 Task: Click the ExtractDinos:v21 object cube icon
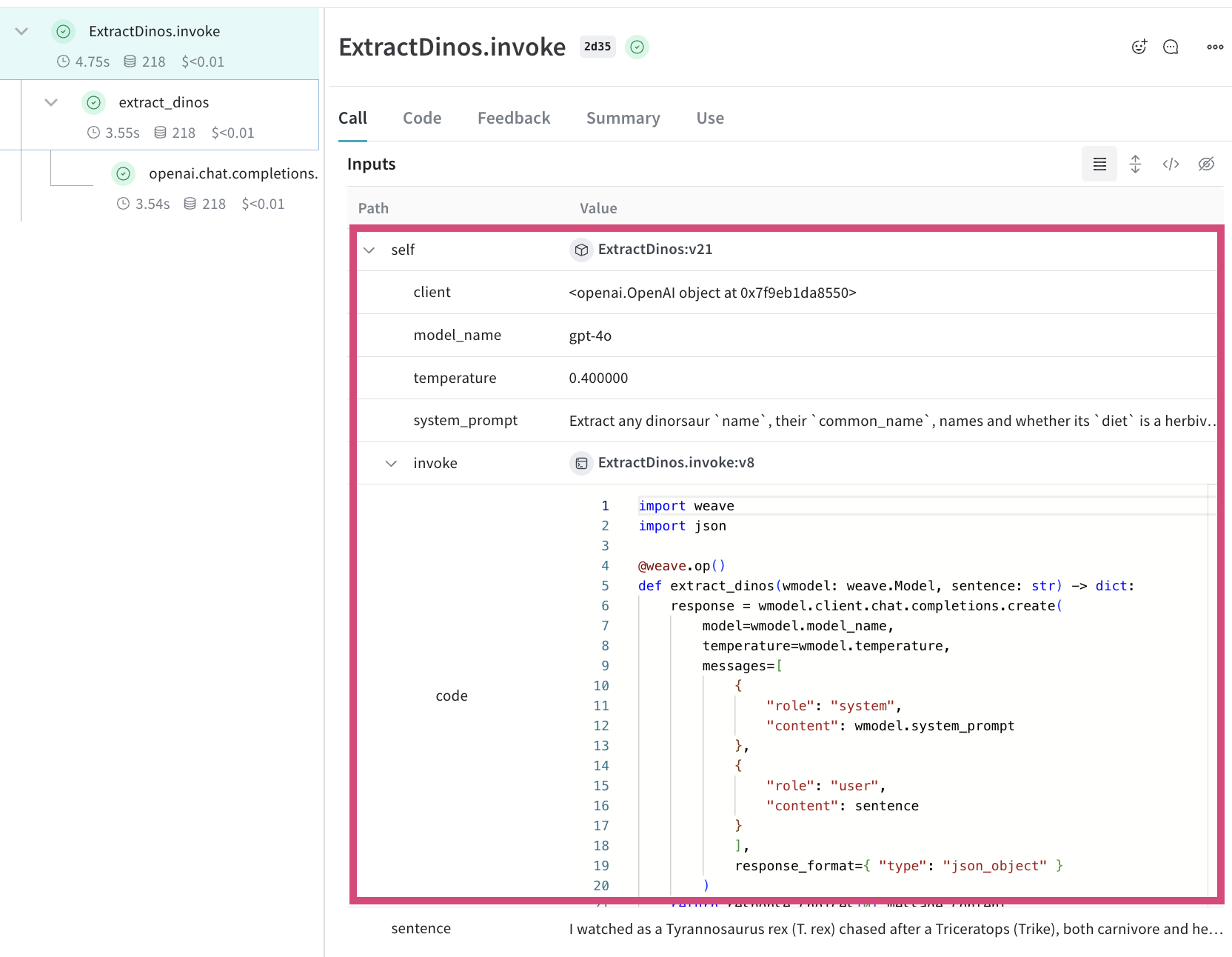click(581, 250)
